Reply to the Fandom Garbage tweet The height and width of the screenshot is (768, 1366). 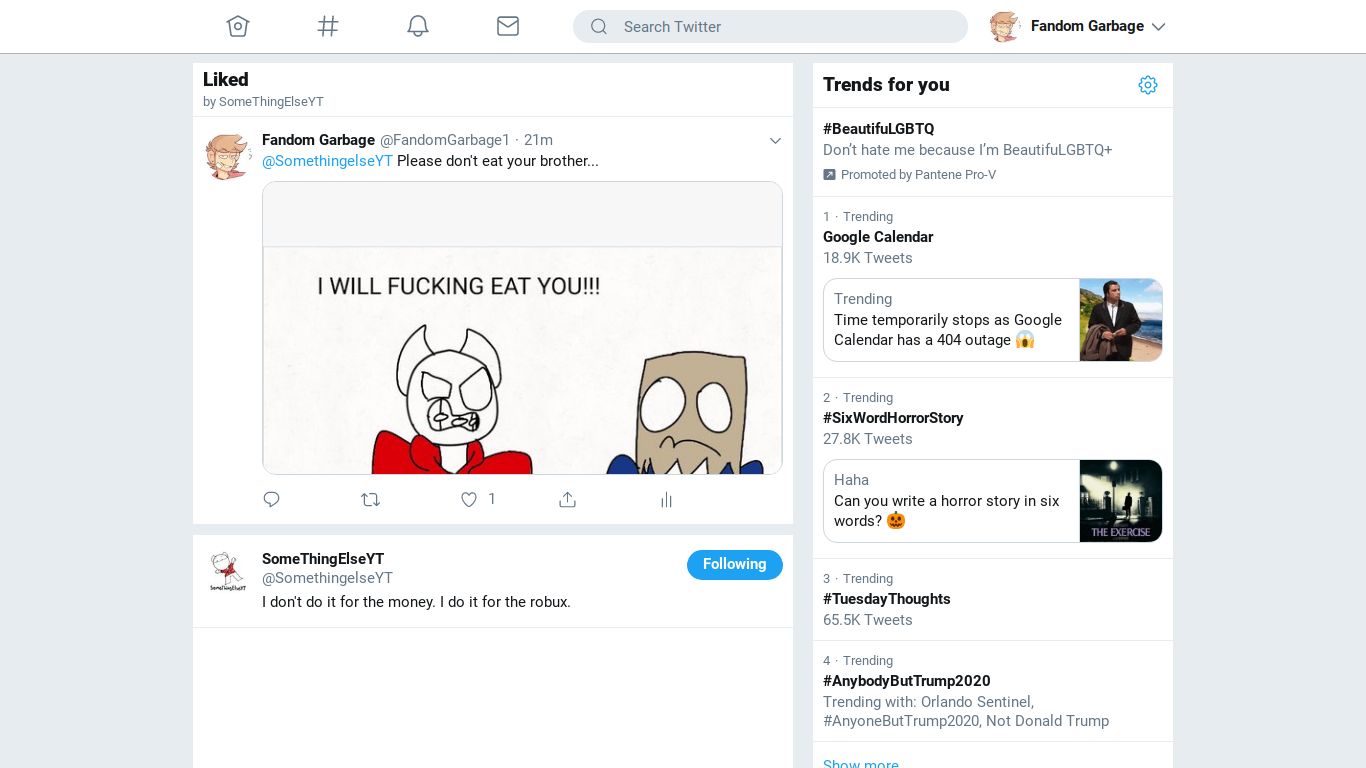pos(271,499)
